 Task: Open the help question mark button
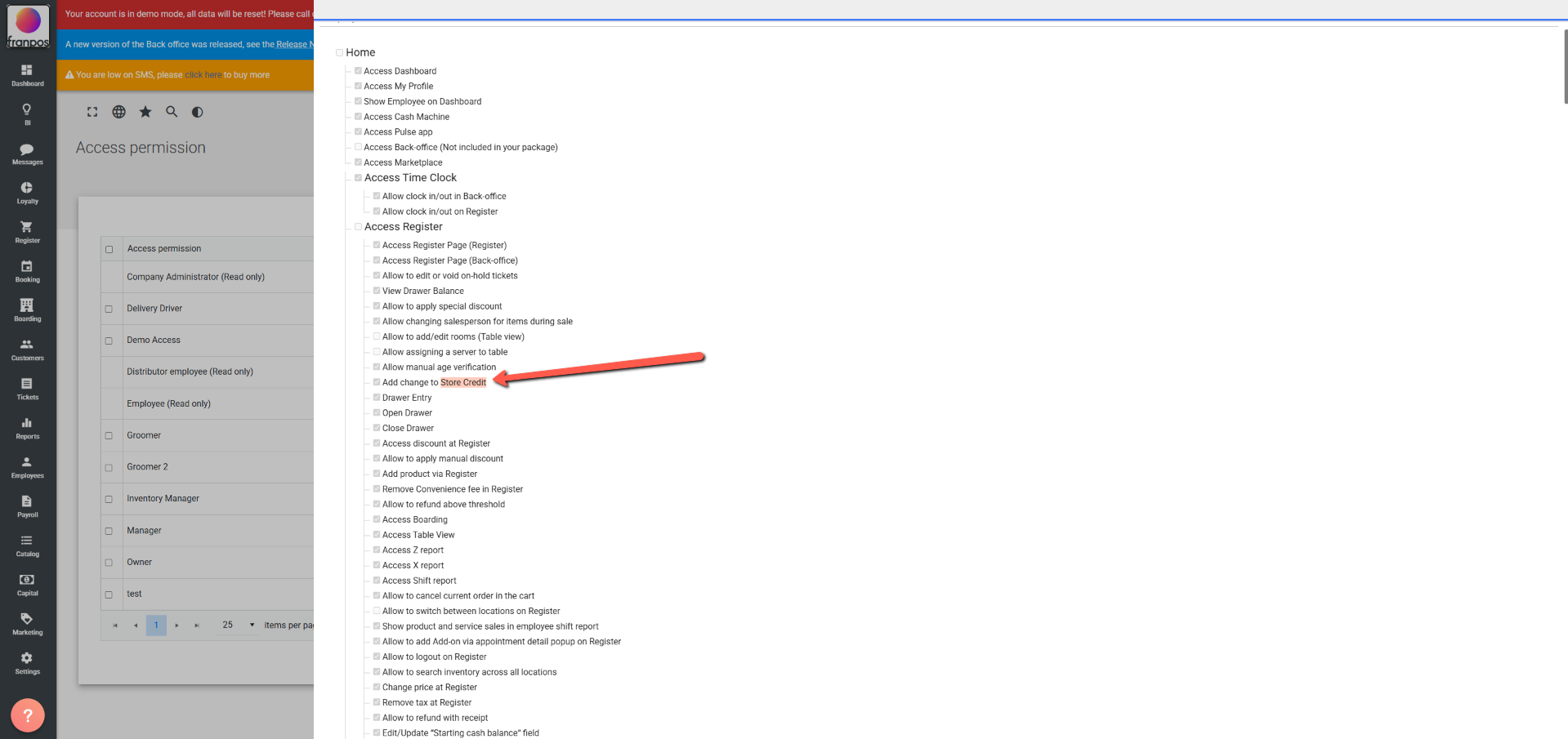pyautogui.click(x=28, y=715)
